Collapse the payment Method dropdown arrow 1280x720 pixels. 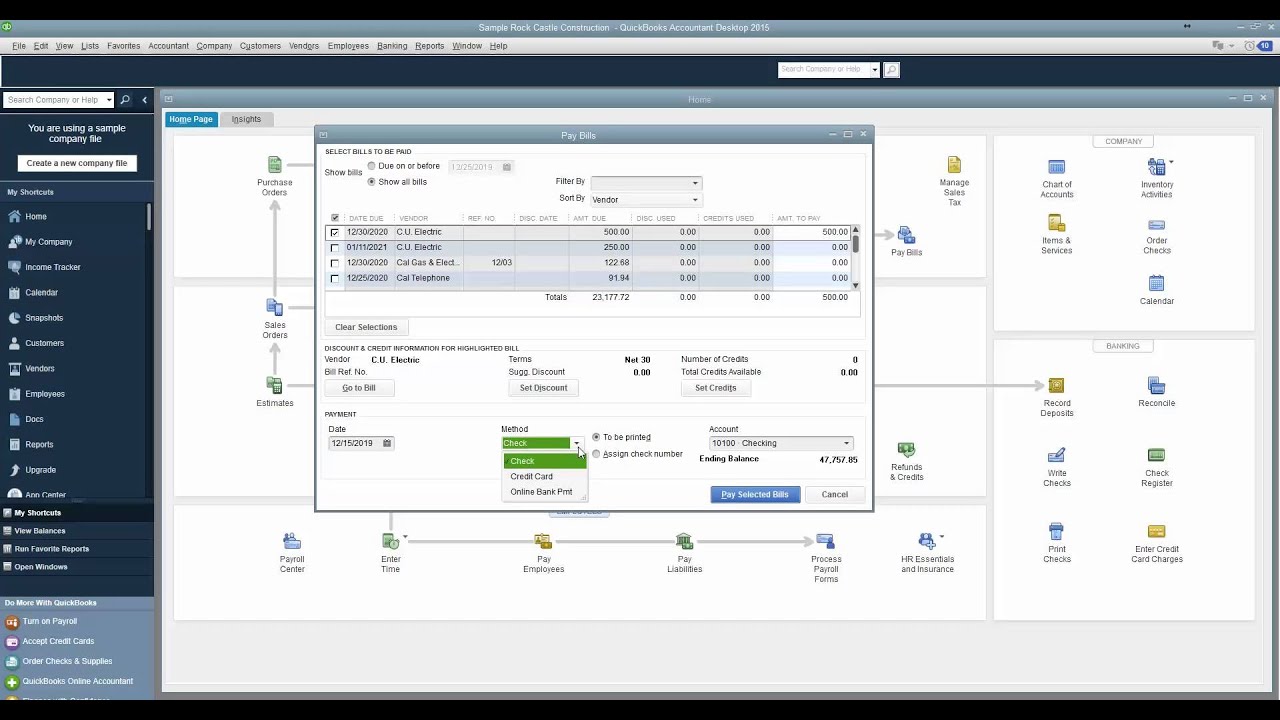pos(576,443)
